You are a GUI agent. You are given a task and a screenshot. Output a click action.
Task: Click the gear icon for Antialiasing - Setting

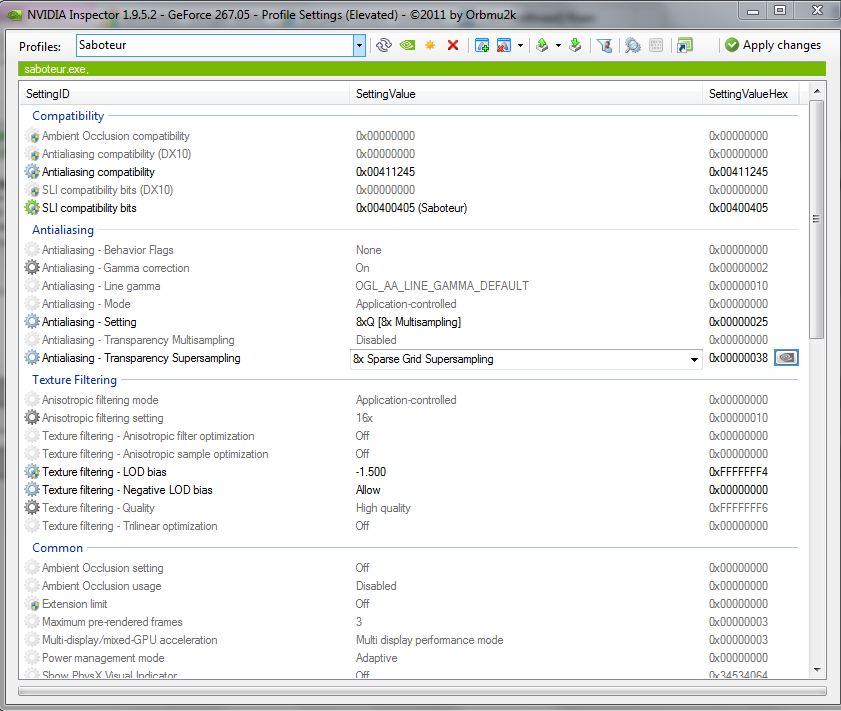click(32, 322)
